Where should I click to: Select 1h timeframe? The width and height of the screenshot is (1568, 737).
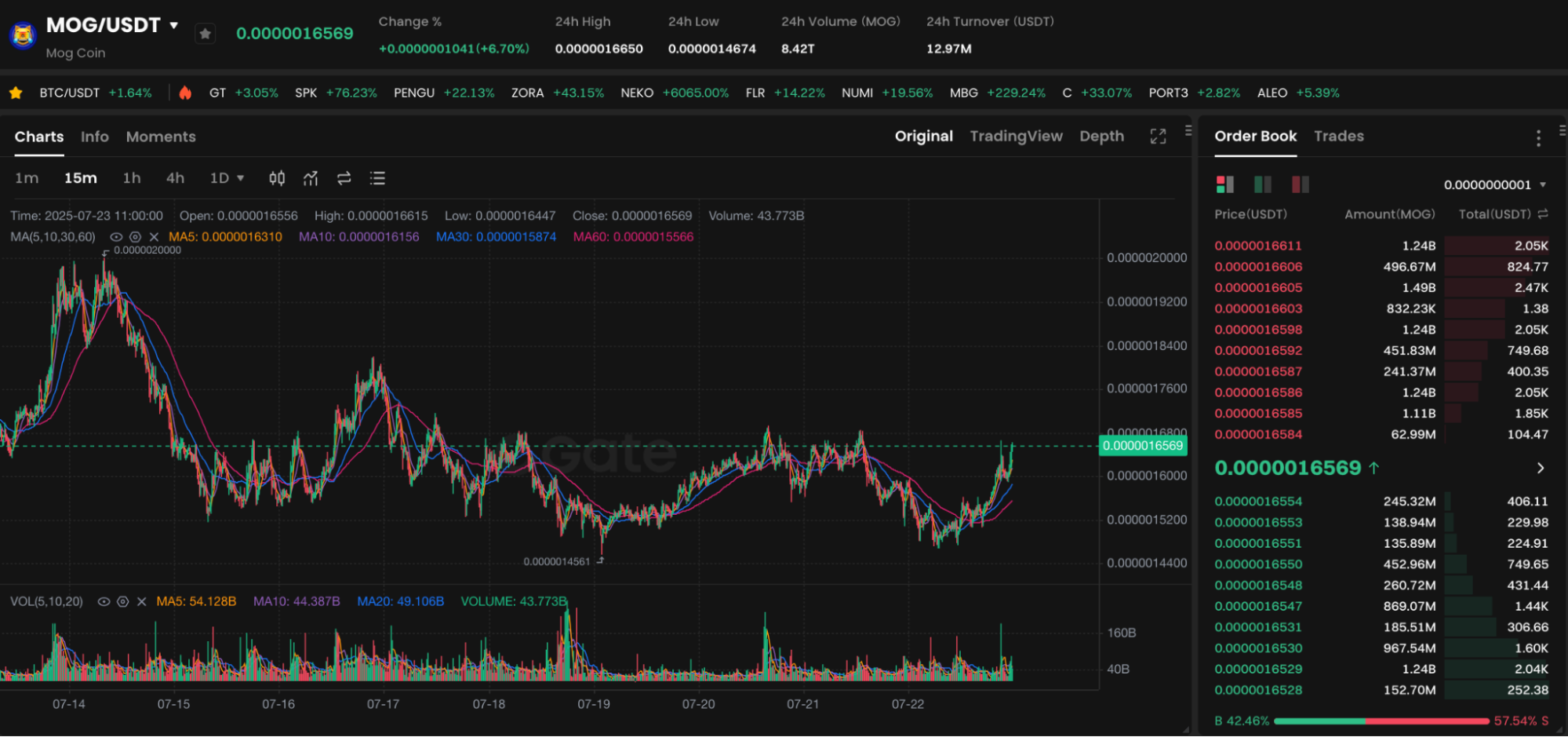point(132,178)
